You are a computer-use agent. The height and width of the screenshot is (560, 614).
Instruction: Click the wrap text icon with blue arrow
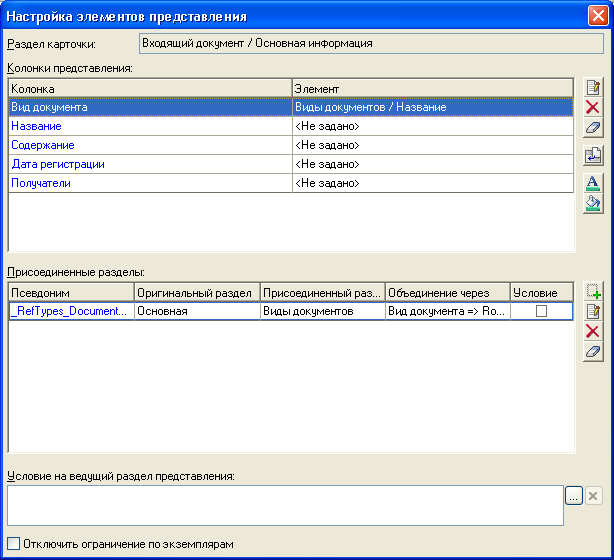592,155
